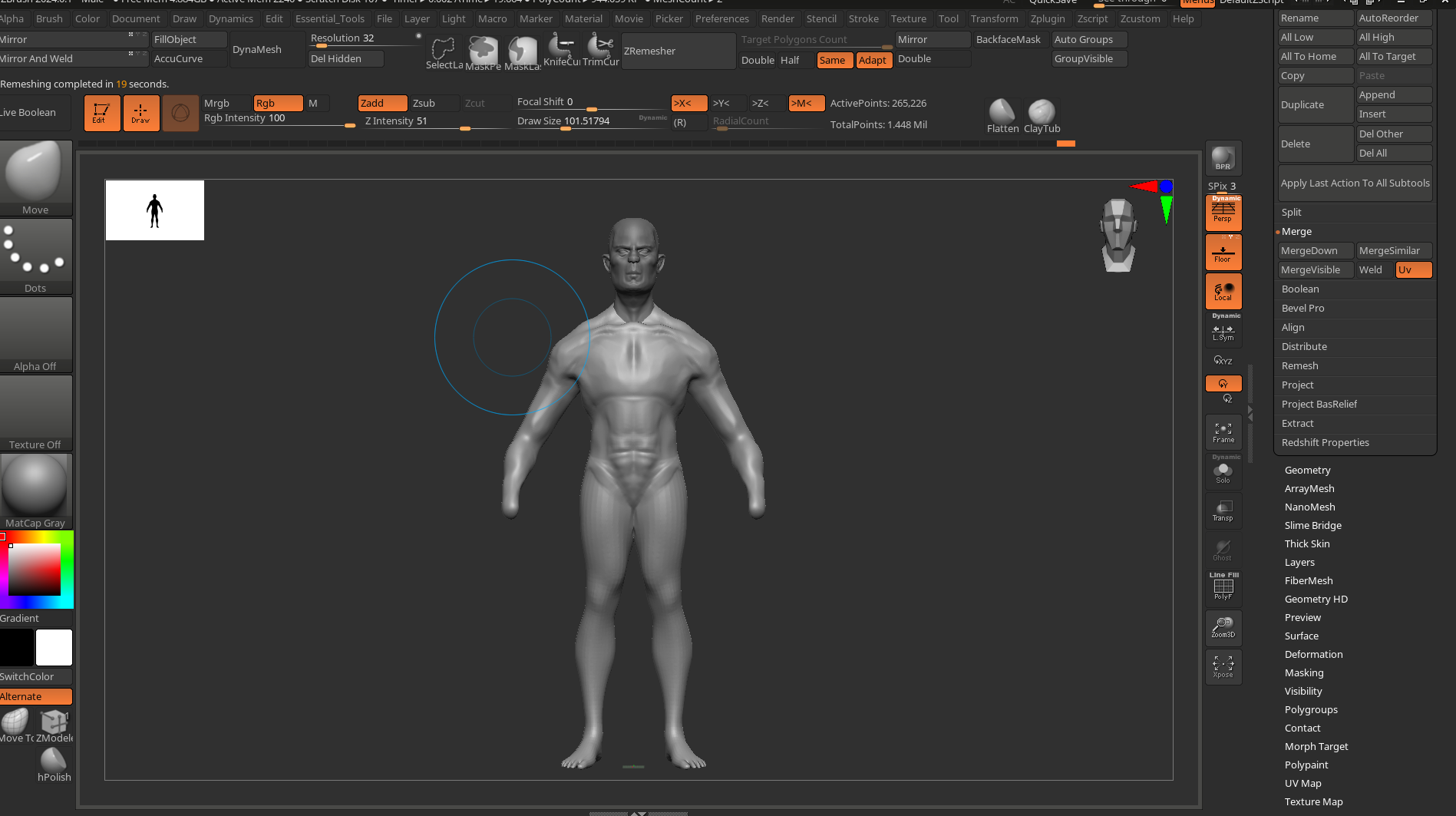Click the silhouette reference thumbnail
This screenshot has height=816, width=1456.
coord(155,210)
